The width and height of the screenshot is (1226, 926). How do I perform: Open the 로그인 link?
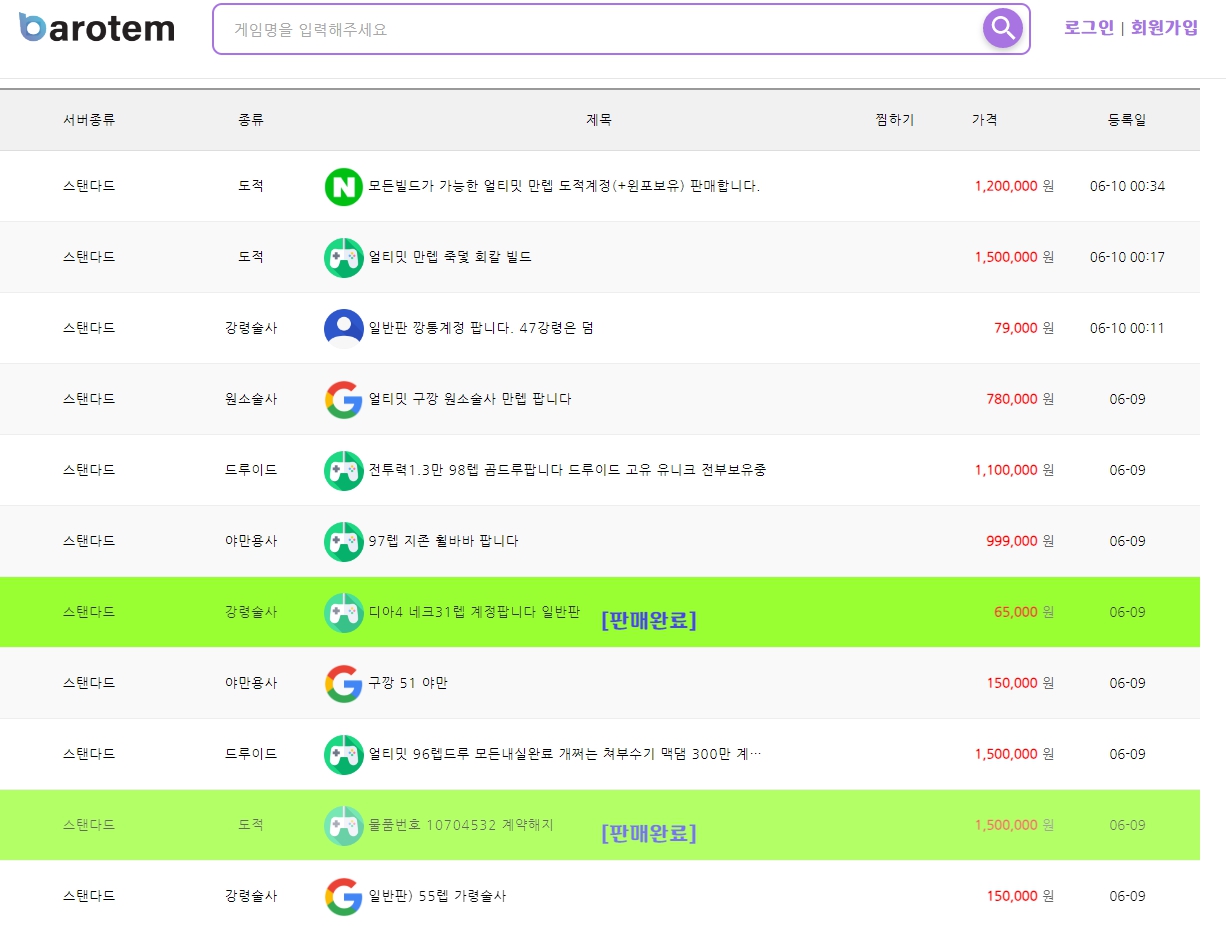click(1087, 28)
